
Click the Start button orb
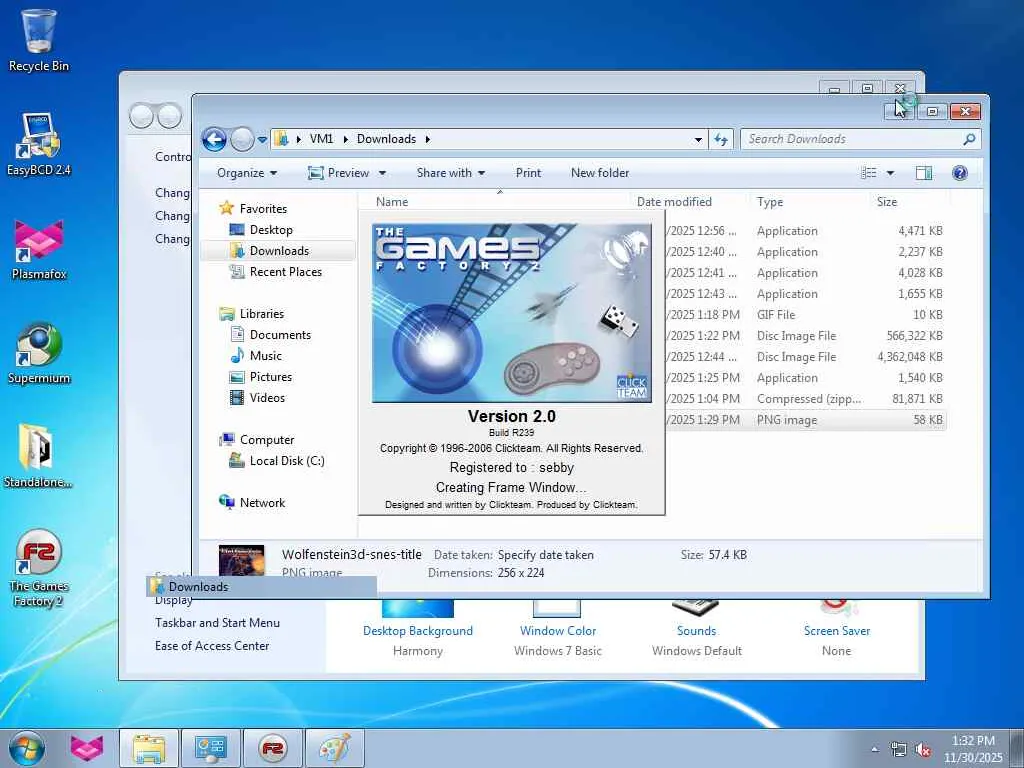[x=26, y=748]
